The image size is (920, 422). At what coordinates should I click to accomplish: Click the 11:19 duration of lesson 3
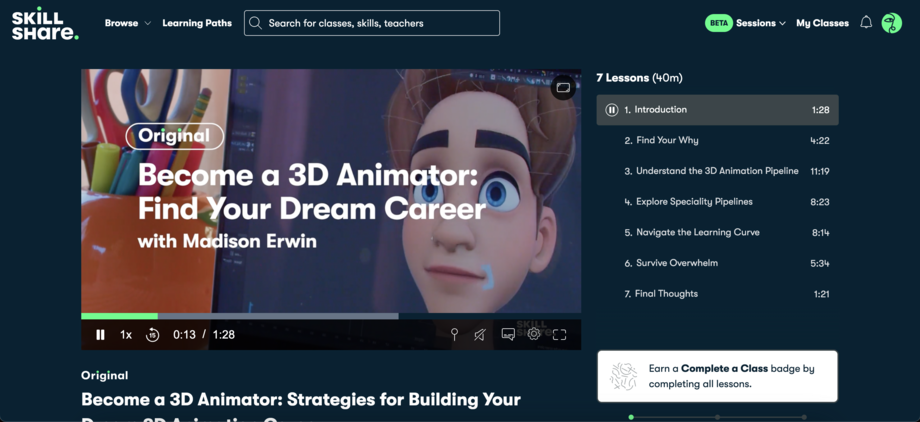(x=818, y=171)
